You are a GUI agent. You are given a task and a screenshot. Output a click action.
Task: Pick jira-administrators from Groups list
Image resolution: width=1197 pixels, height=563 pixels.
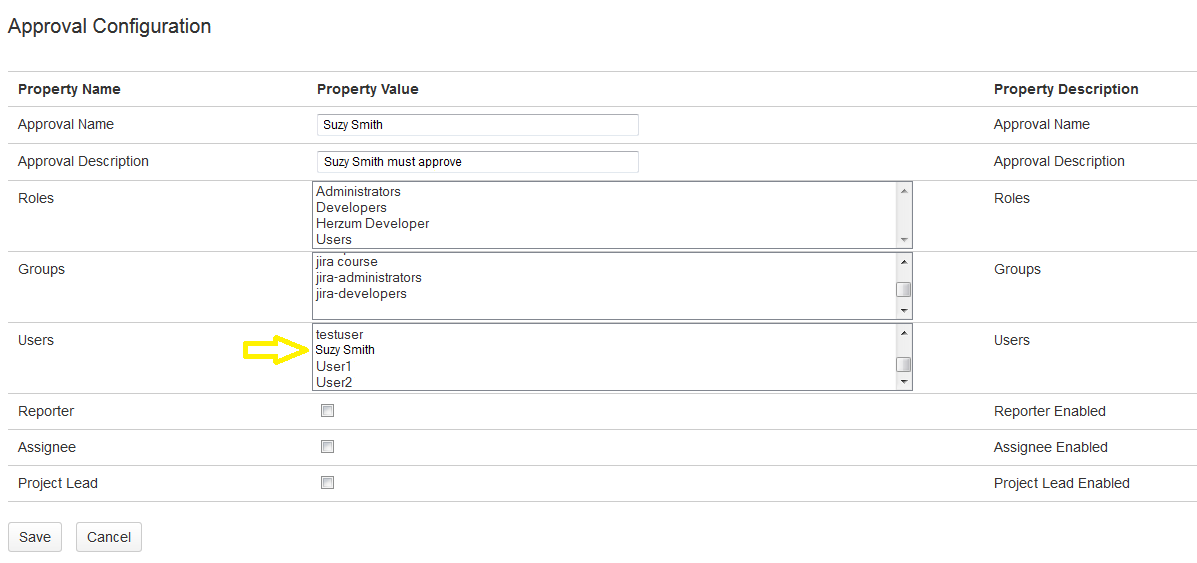[368, 277]
